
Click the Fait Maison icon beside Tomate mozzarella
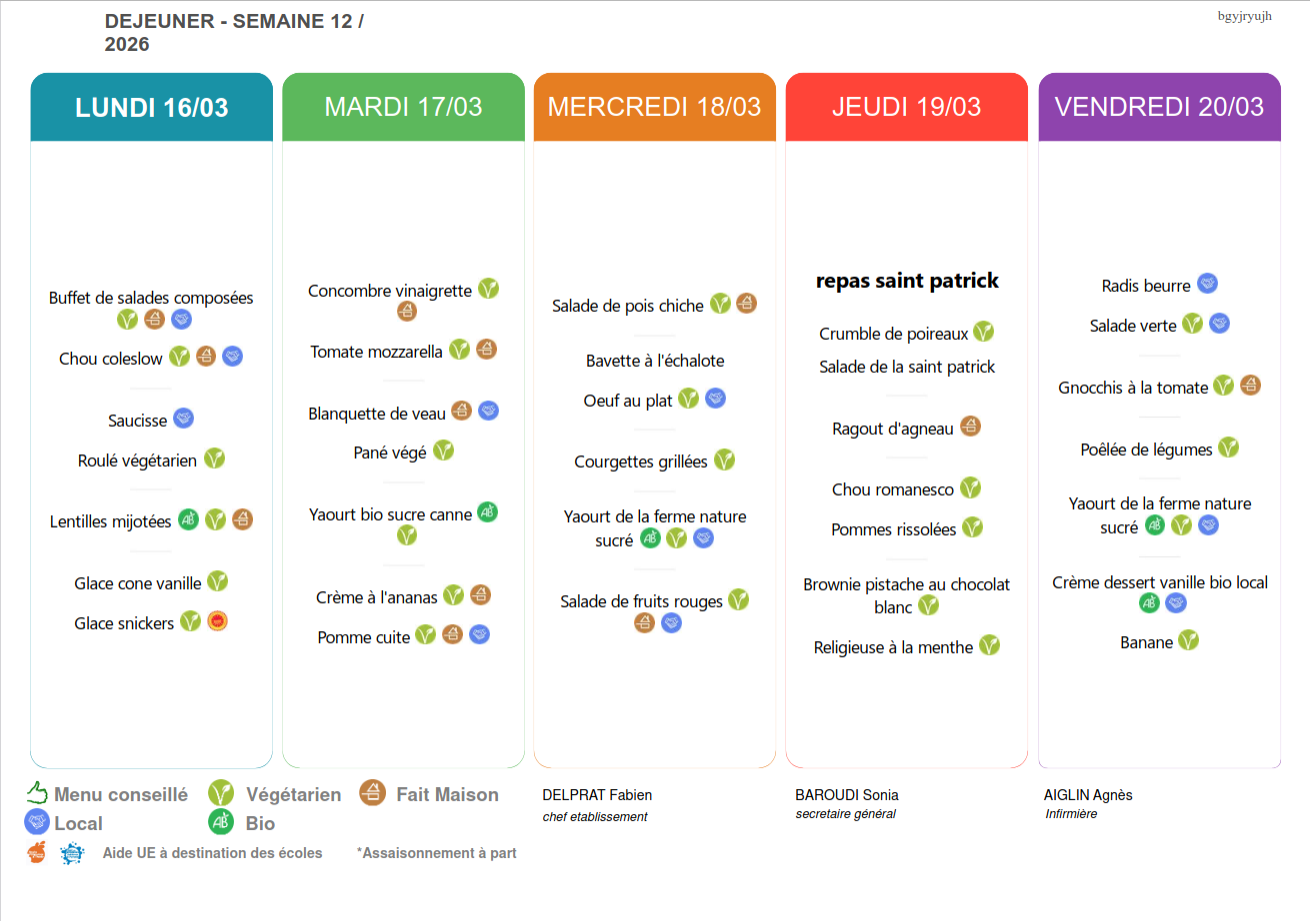pyautogui.click(x=486, y=350)
